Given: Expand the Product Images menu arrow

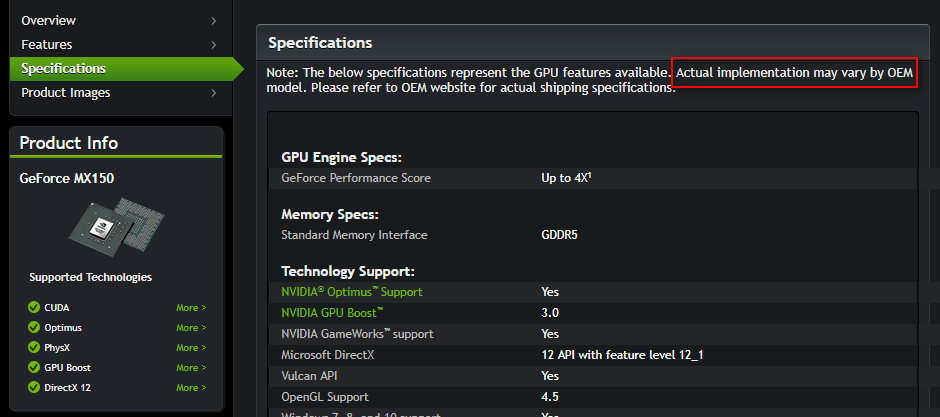Looking at the screenshot, I should pyautogui.click(x=214, y=93).
